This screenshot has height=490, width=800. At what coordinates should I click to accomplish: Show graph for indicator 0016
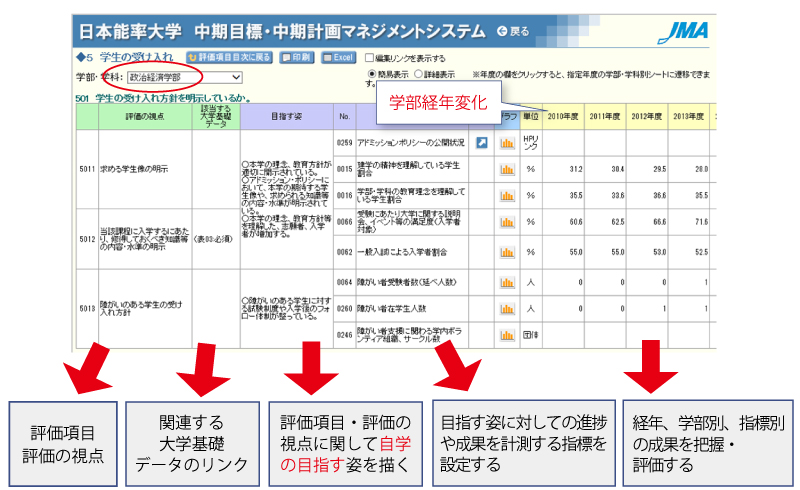[x=507, y=196]
